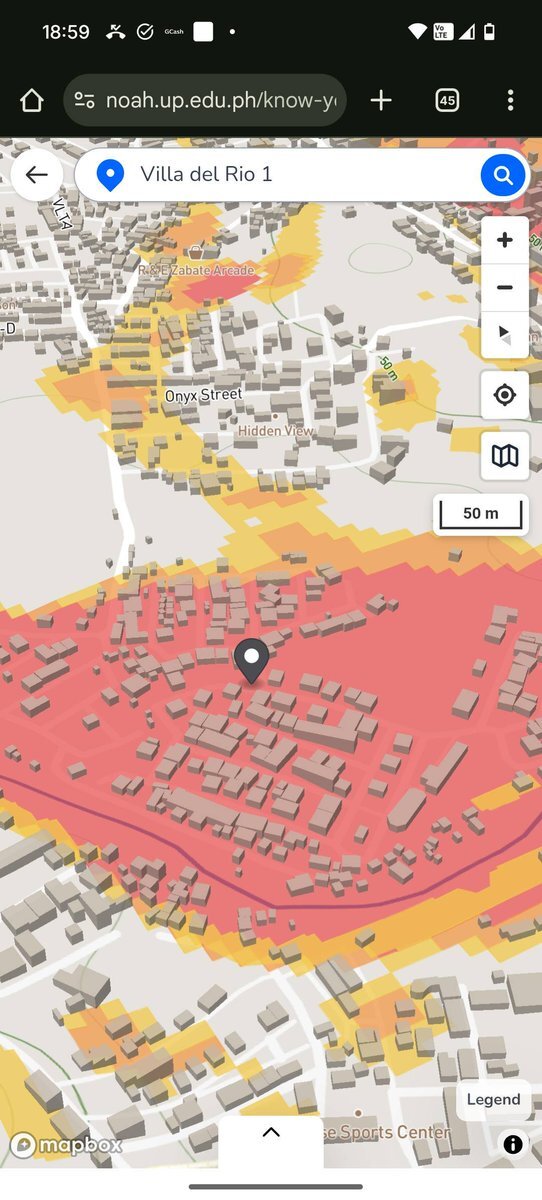This screenshot has width=542, height=1200.
Task: Open Chrome three-dot overflow menu
Action: [x=510, y=100]
